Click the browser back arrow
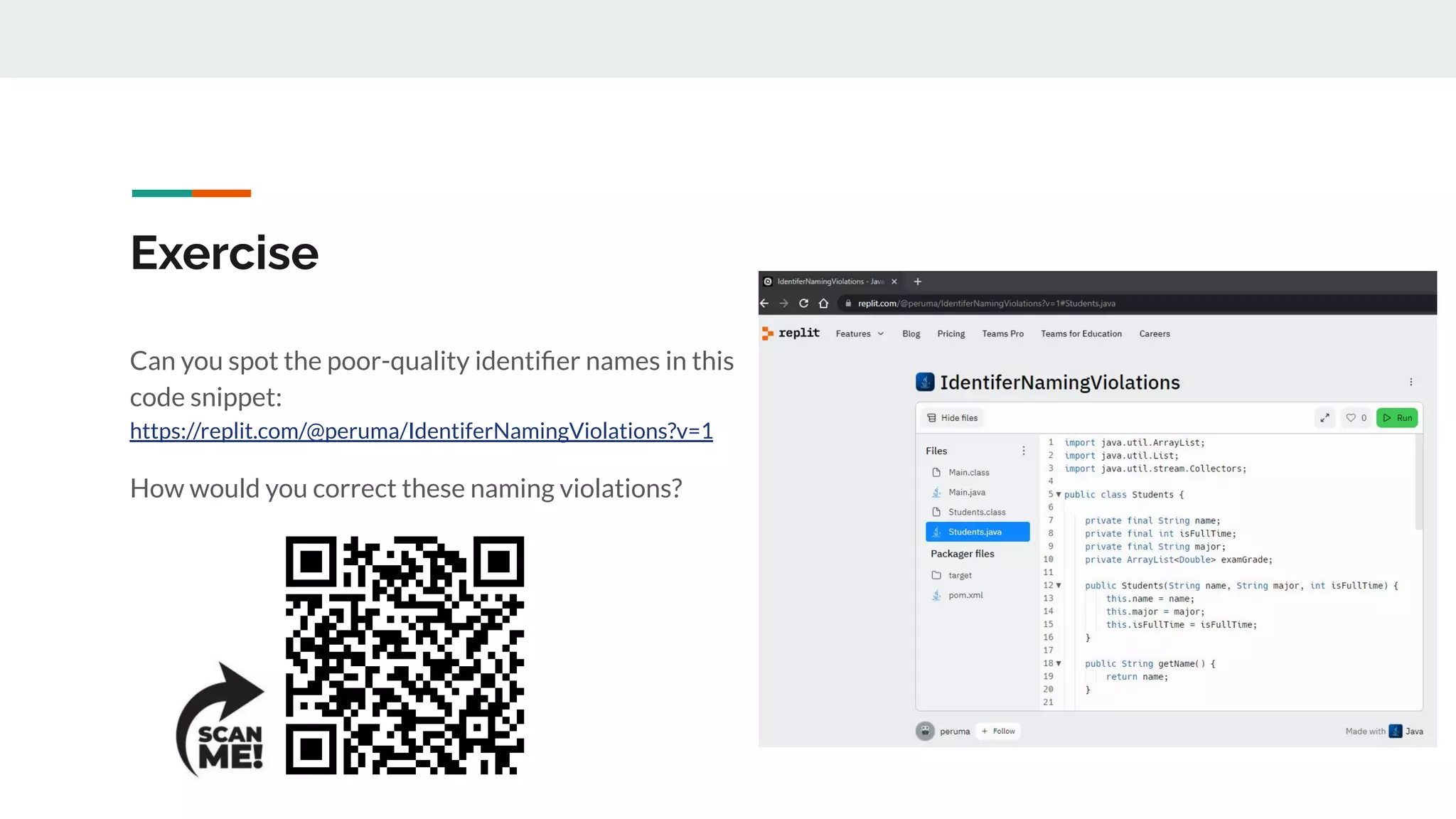1456x819 pixels. [765, 303]
